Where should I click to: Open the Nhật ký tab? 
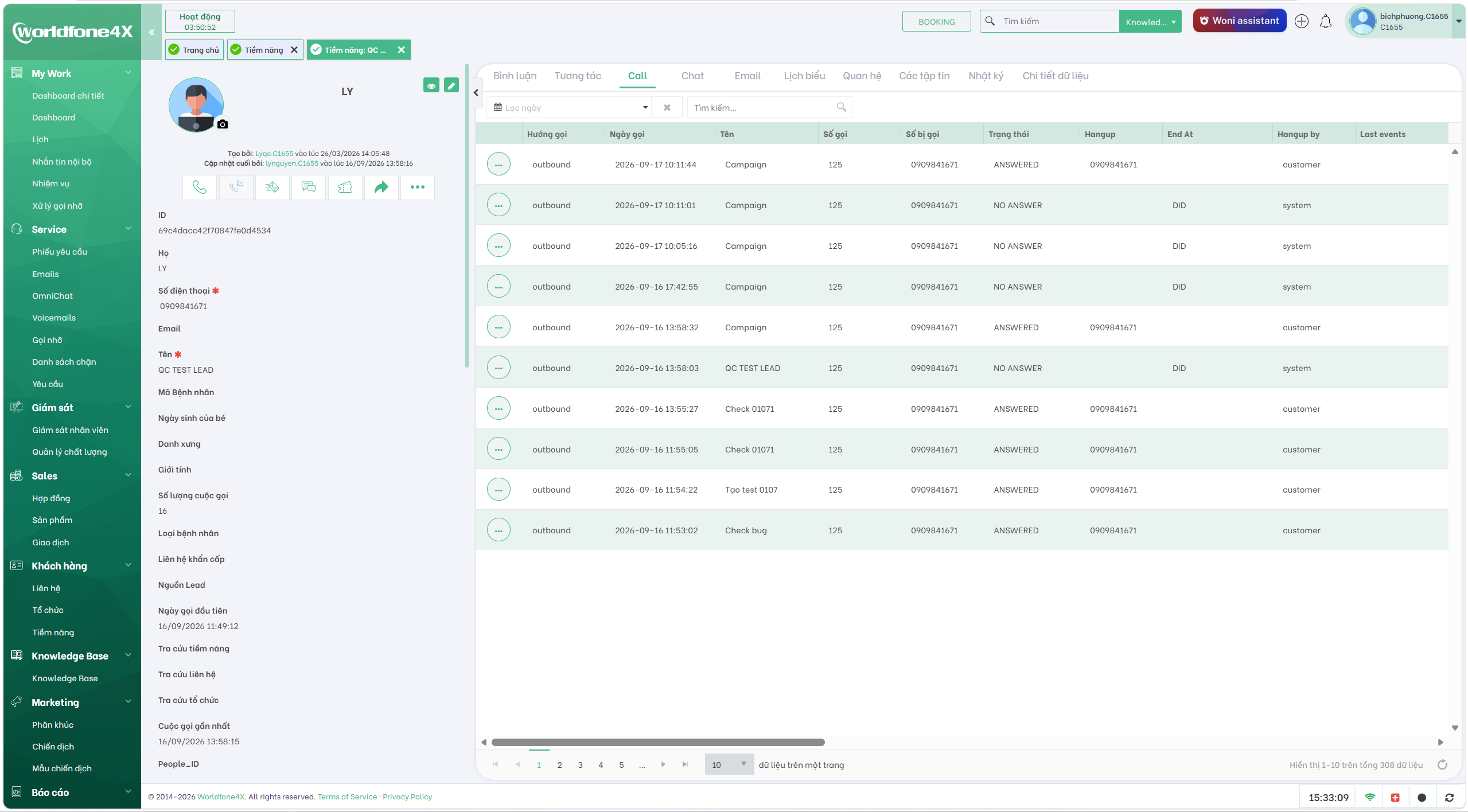986,76
